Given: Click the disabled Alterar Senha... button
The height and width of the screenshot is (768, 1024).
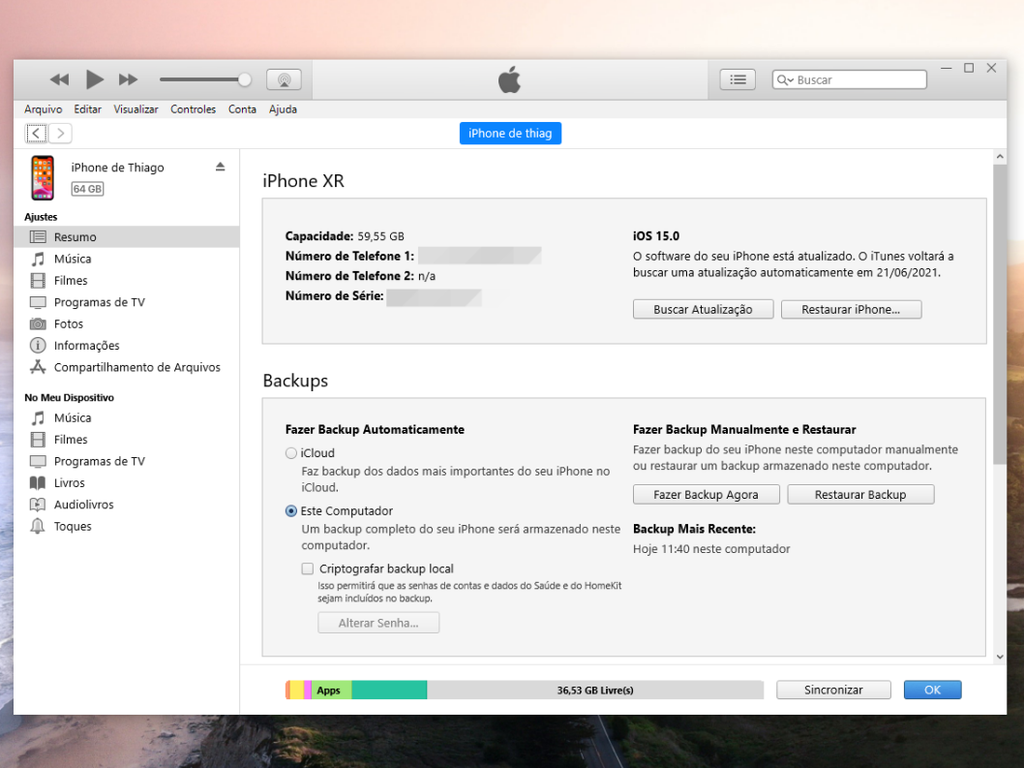Looking at the screenshot, I should pos(379,623).
